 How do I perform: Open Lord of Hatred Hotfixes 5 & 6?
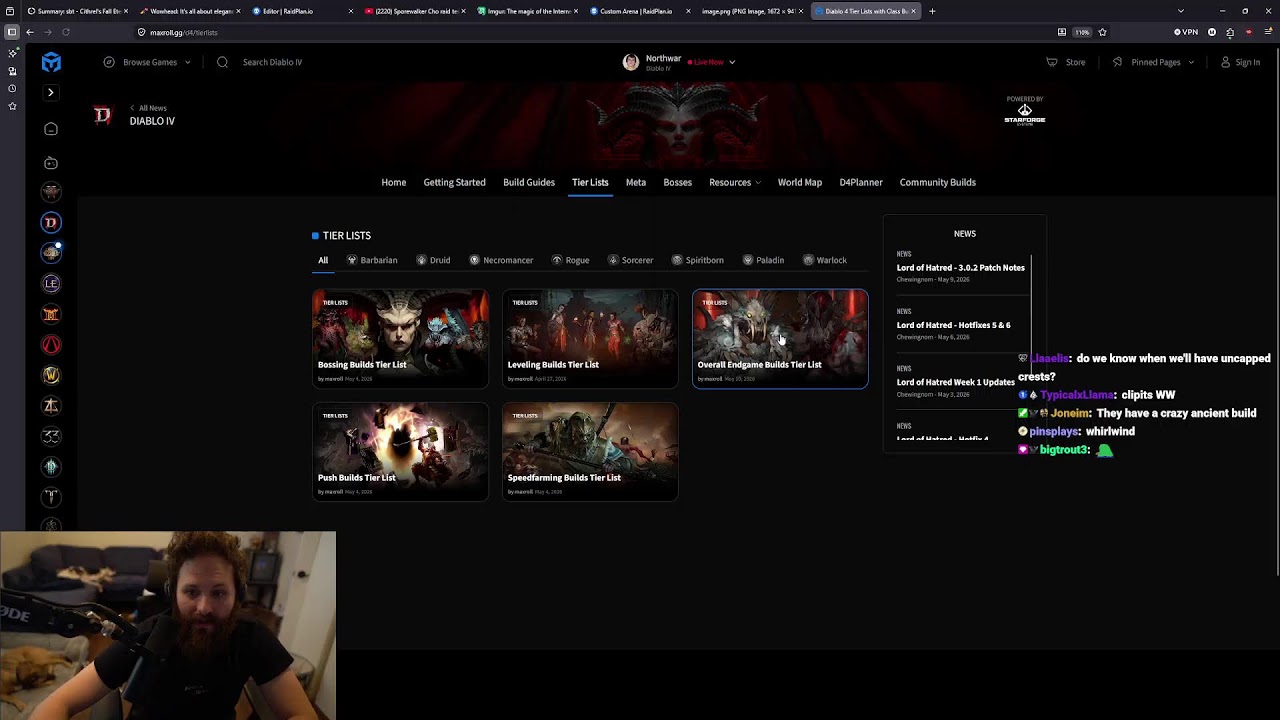(x=953, y=325)
